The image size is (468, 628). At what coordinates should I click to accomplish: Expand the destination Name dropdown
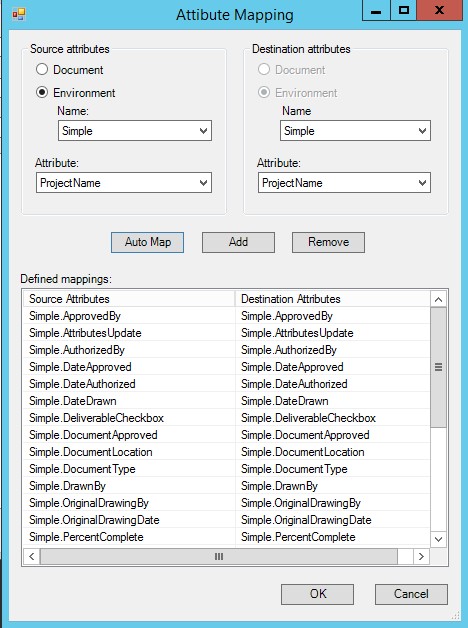click(x=356, y=131)
